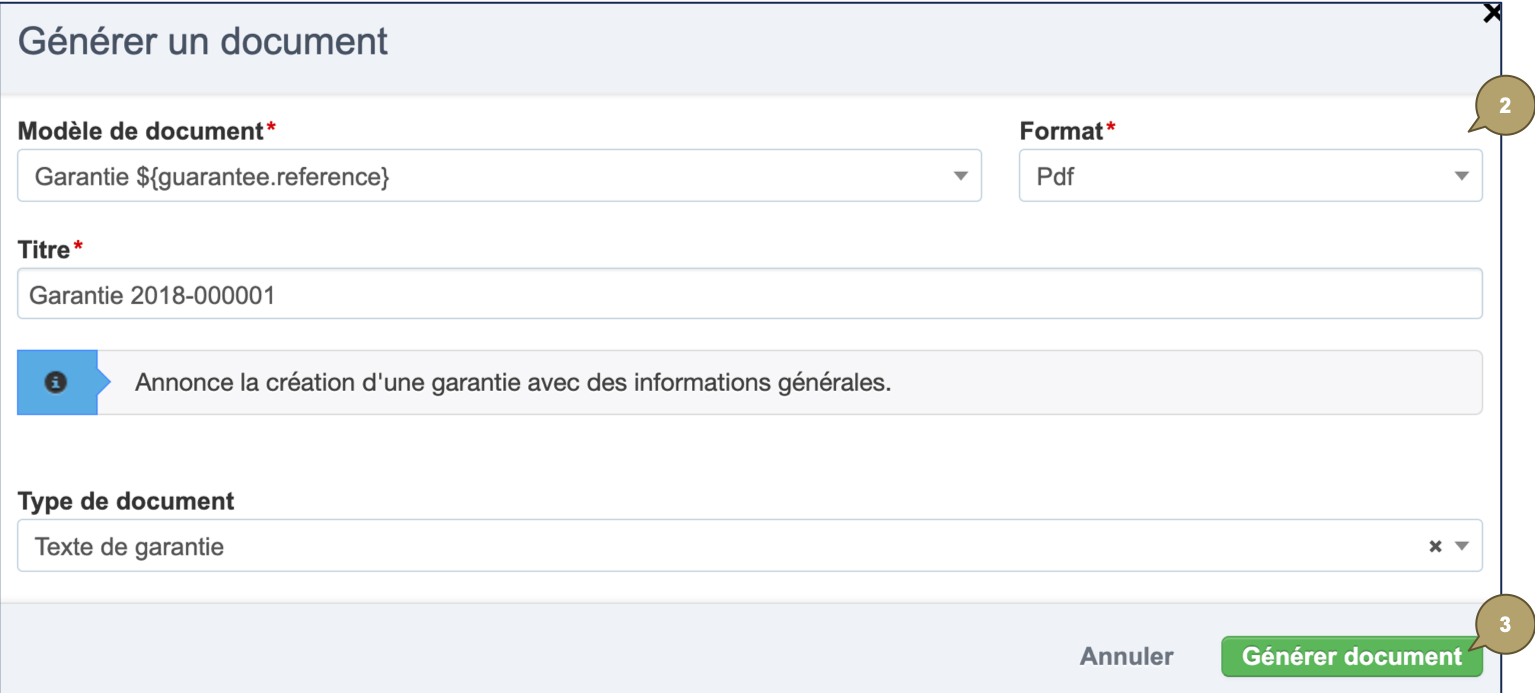Open the Format dropdown showing Pdf
This screenshot has height=693, width=1535.
1250,175
